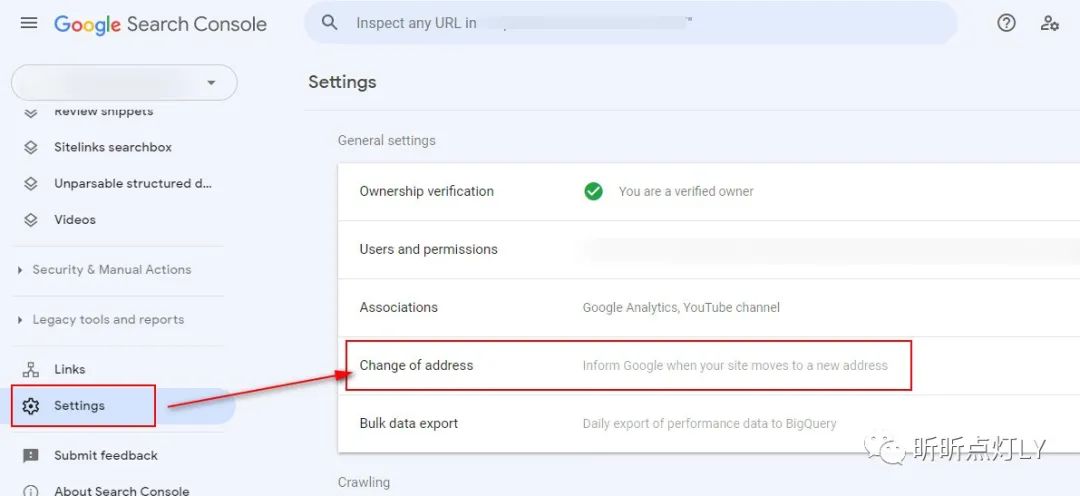Click the green verified checkmark icon
Image resolution: width=1080 pixels, height=496 pixels.
(593, 192)
